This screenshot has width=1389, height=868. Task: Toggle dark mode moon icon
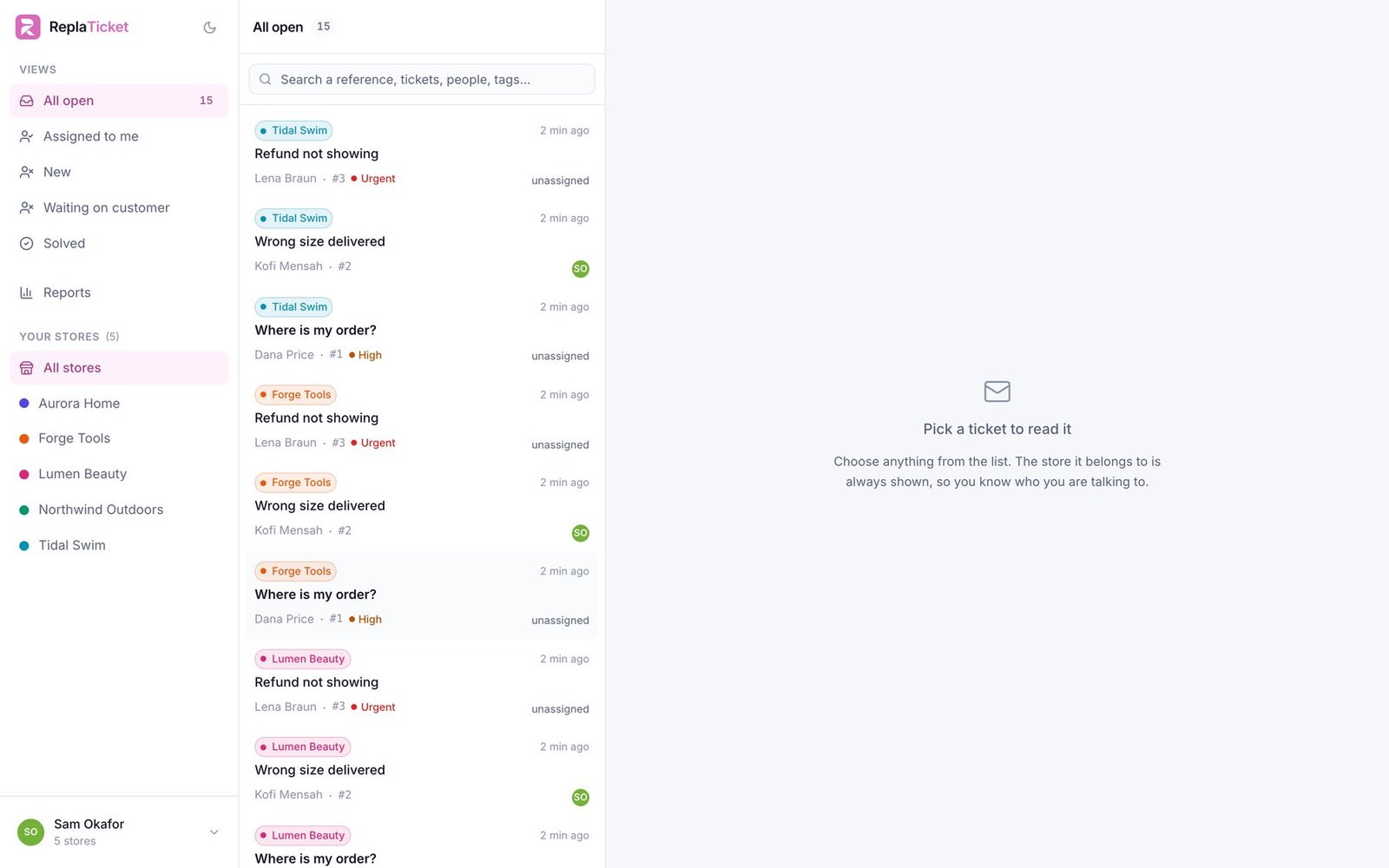coord(209,28)
